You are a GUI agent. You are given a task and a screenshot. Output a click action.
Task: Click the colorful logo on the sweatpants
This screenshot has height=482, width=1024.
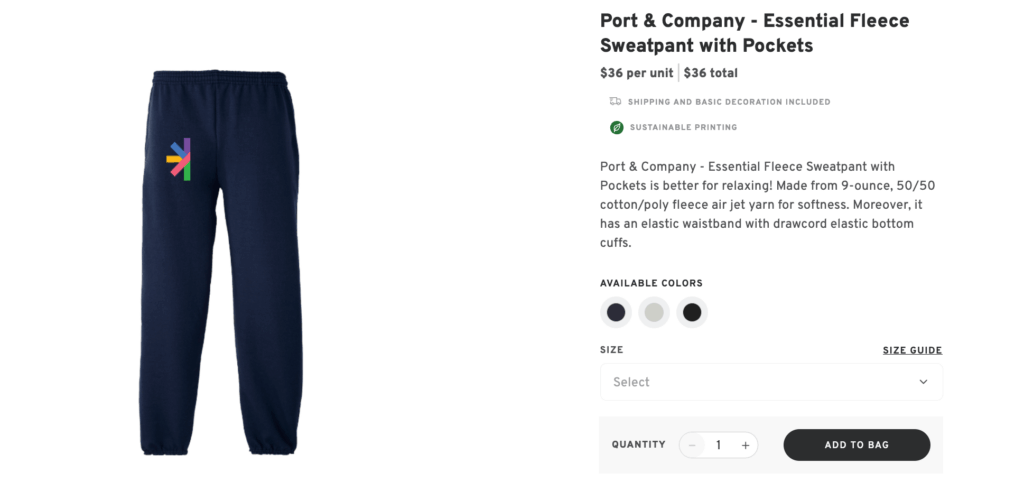pos(179,159)
